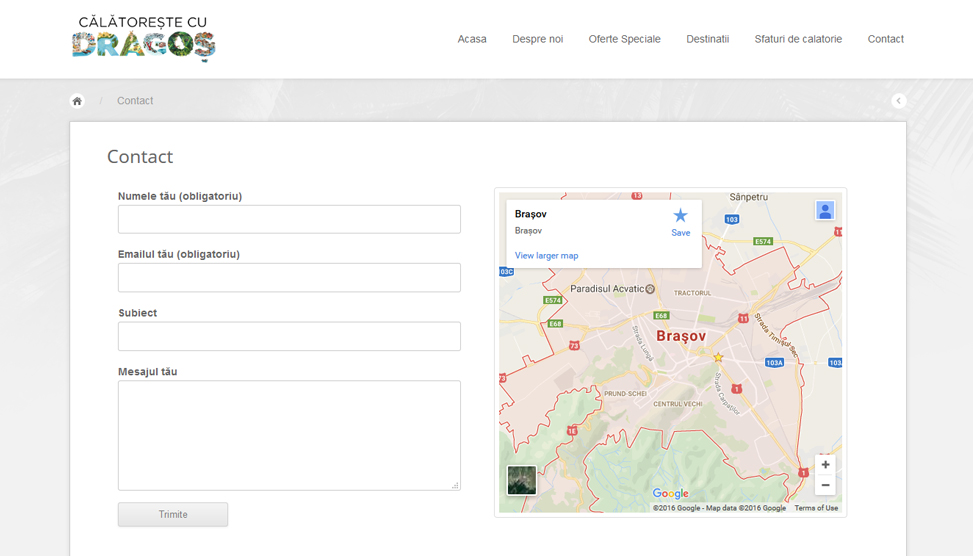Click the yellow star marker on map
973x556 pixels.
pyautogui.click(x=718, y=357)
